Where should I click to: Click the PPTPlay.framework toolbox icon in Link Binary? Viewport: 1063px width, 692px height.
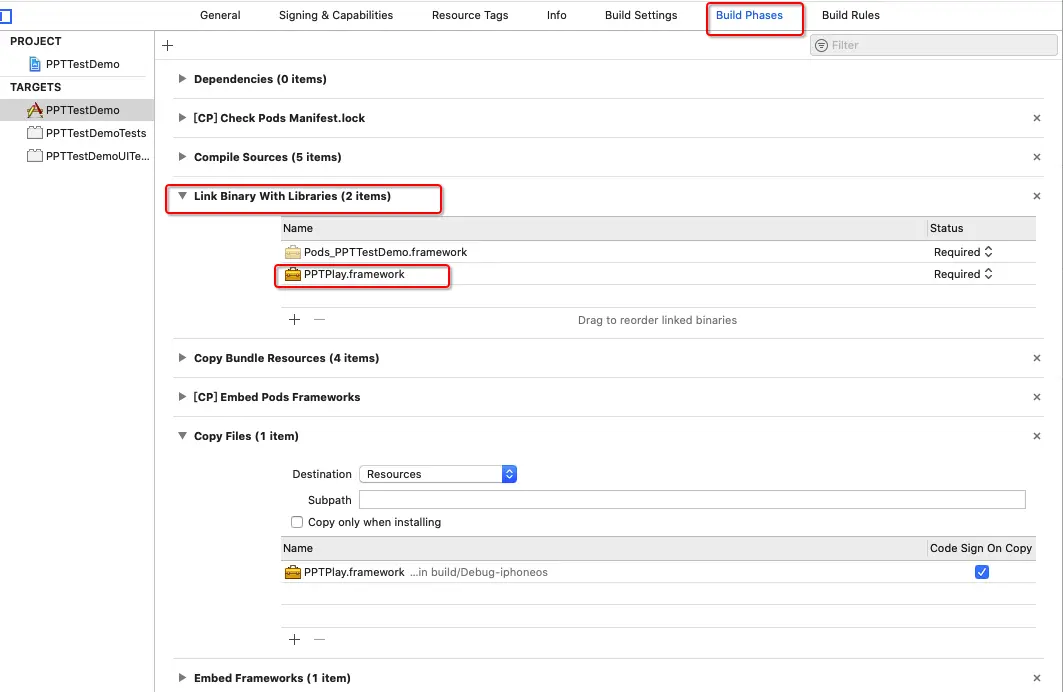(293, 274)
